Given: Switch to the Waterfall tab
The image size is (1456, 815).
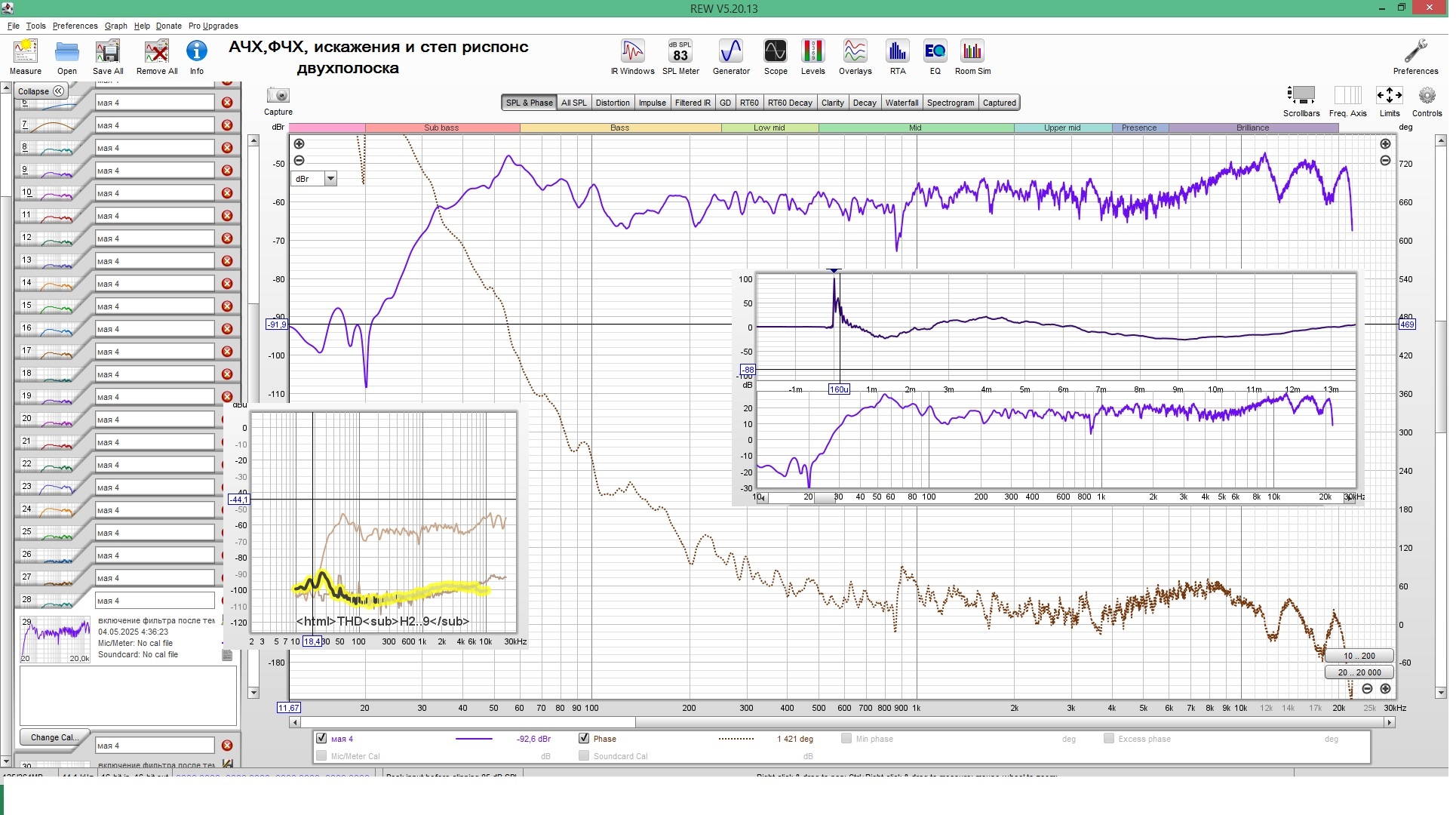Looking at the screenshot, I should click(902, 103).
